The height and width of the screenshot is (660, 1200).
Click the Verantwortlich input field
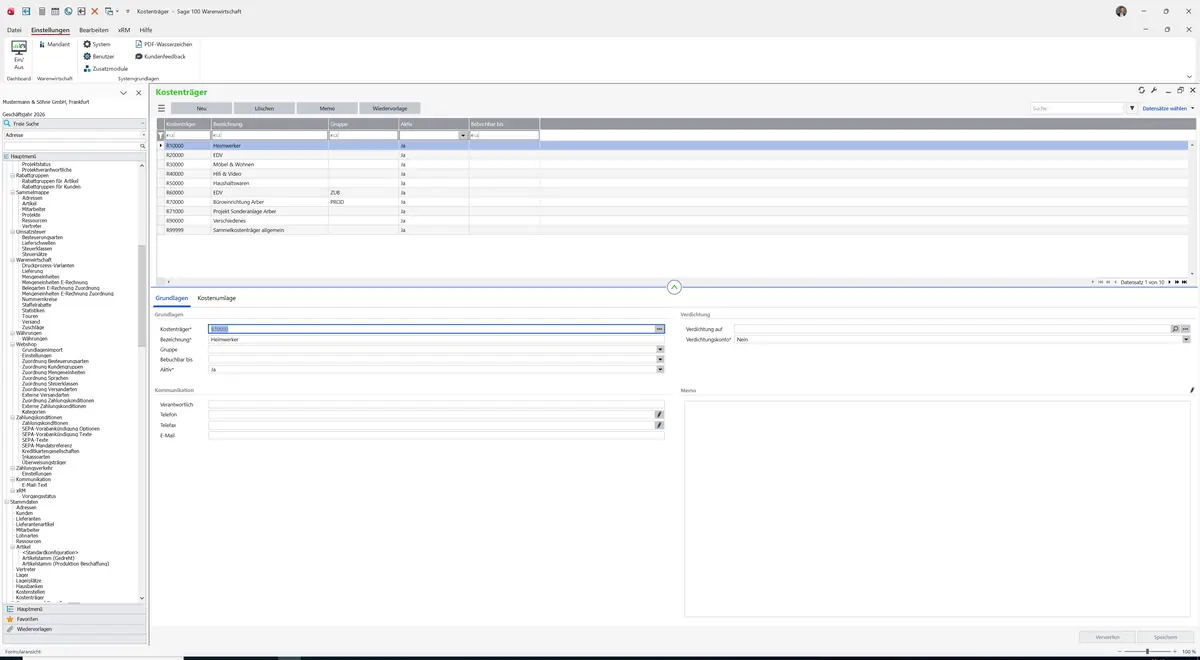coord(436,404)
